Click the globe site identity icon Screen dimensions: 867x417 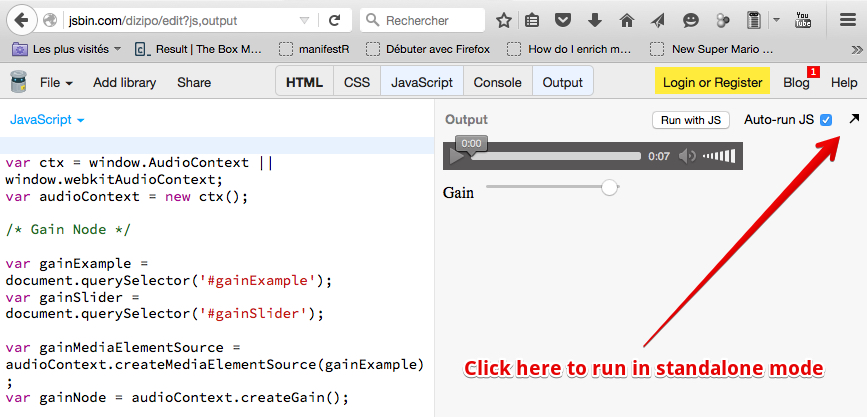(x=50, y=20)
